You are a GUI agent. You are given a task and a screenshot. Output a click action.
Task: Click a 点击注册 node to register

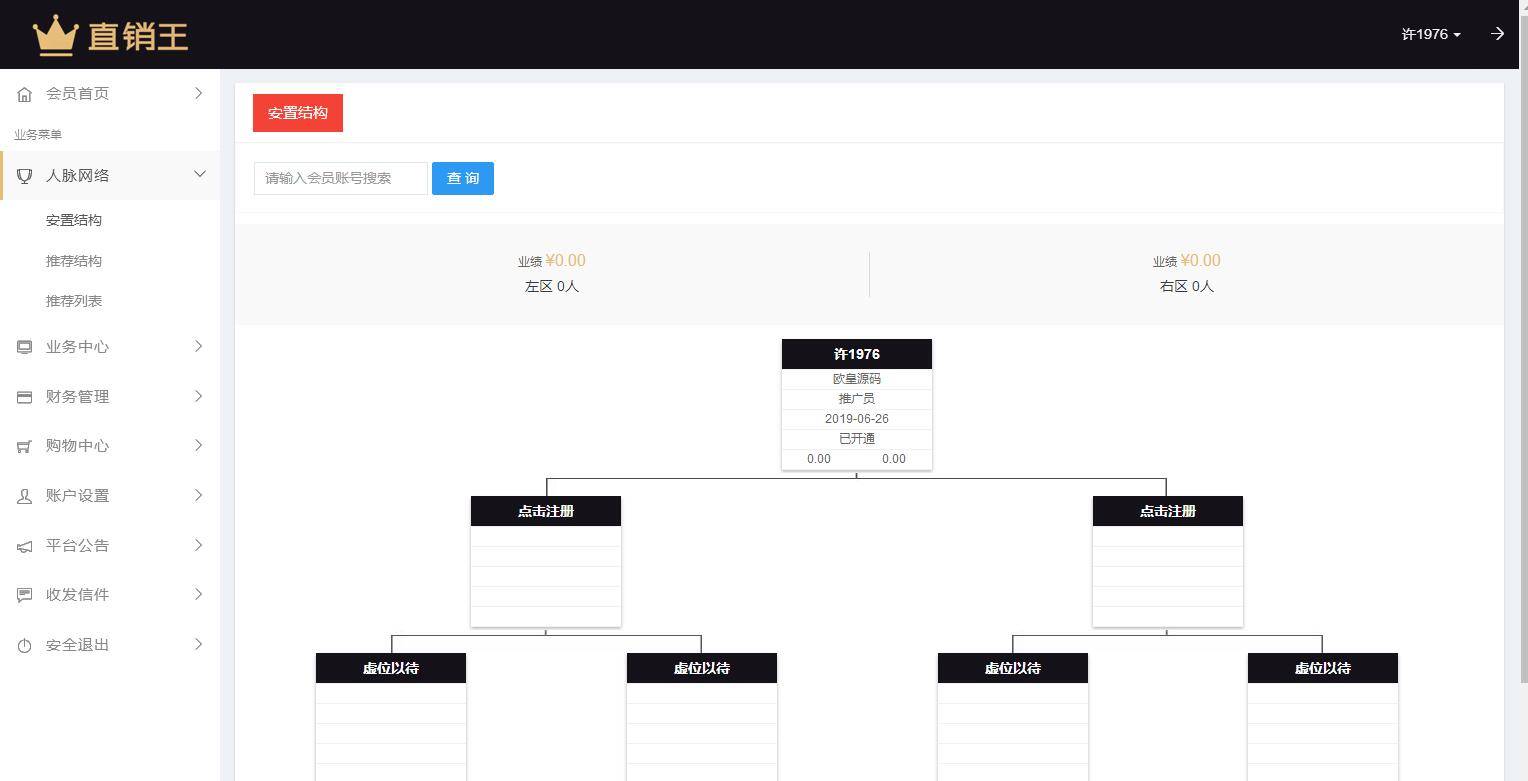(x=545, y=510)
